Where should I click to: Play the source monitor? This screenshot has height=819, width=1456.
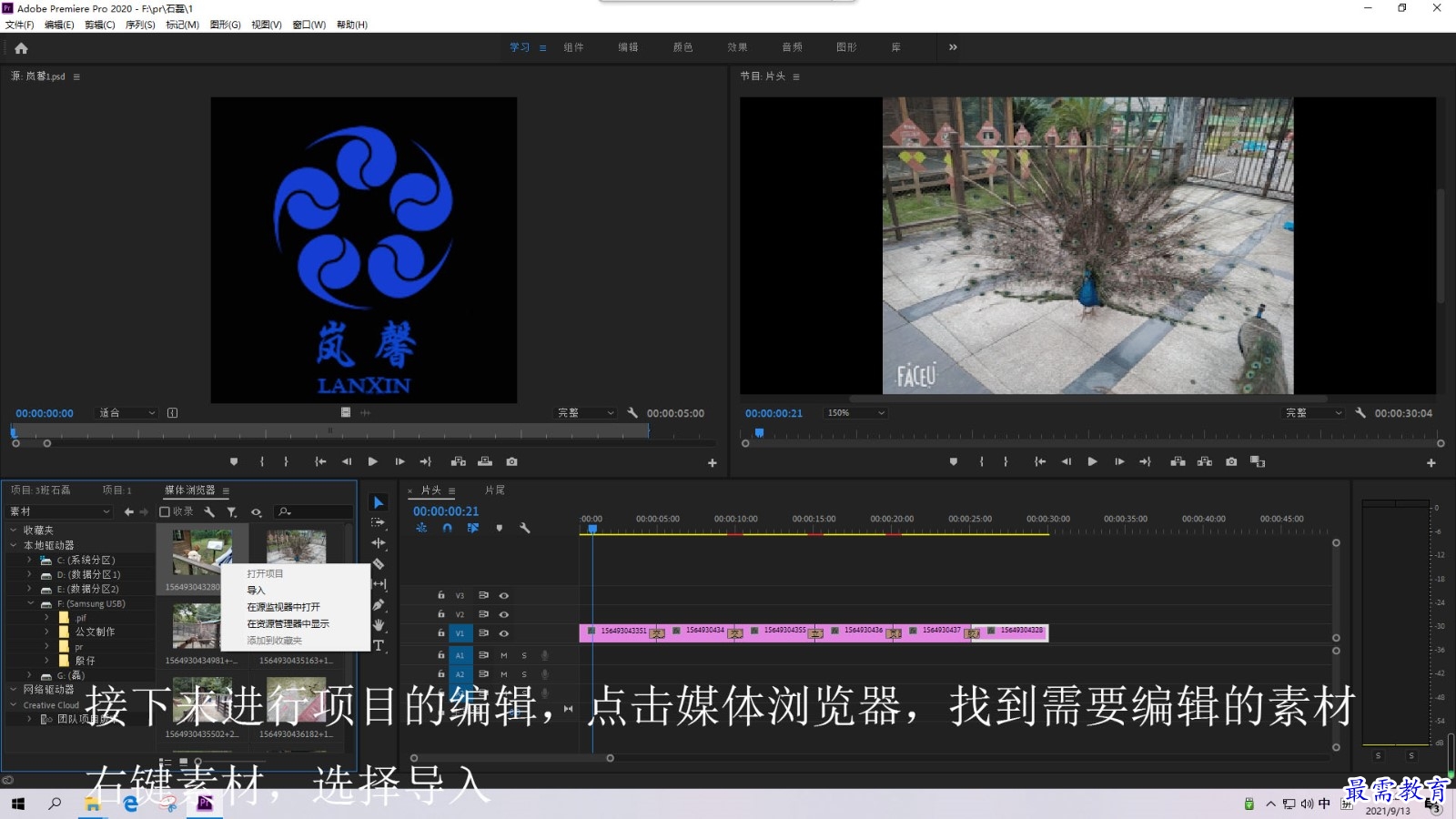[x=372, y=462]
